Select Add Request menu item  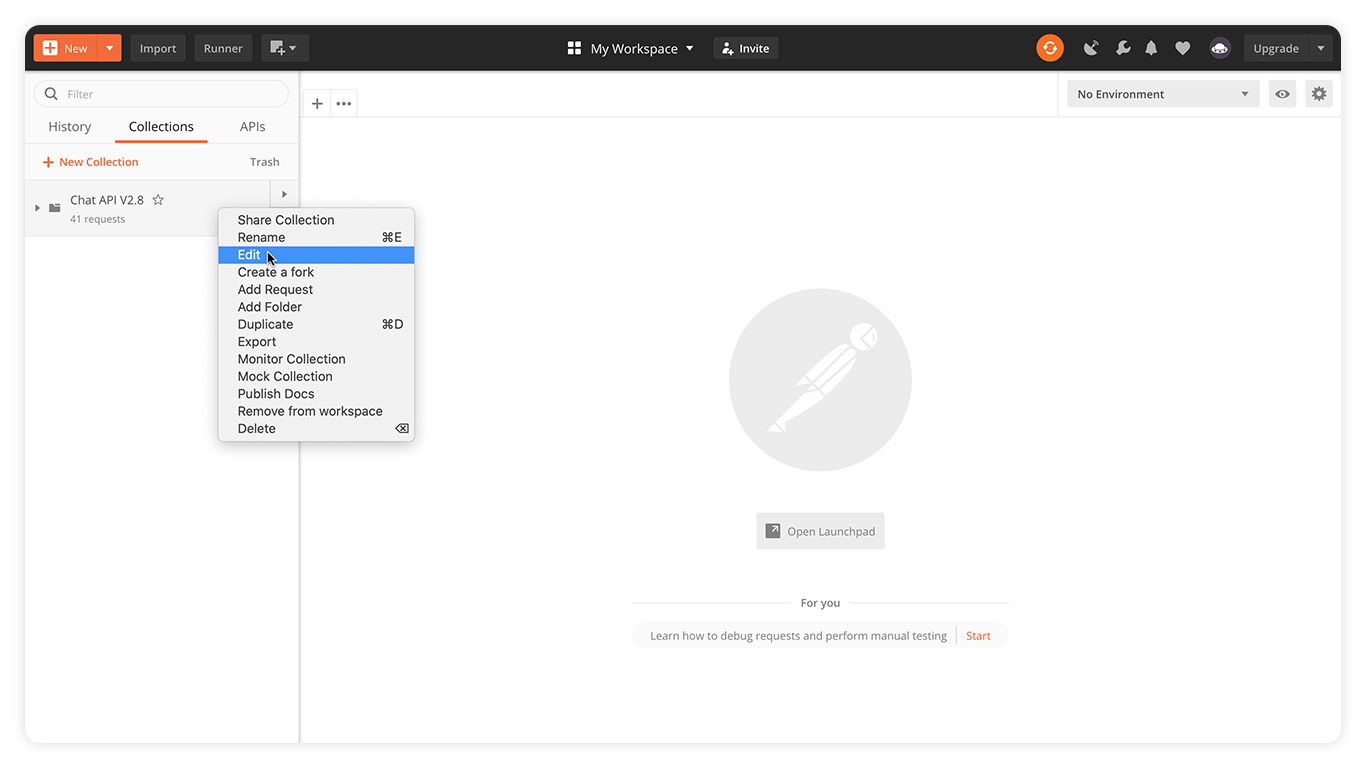click(316, 290)
